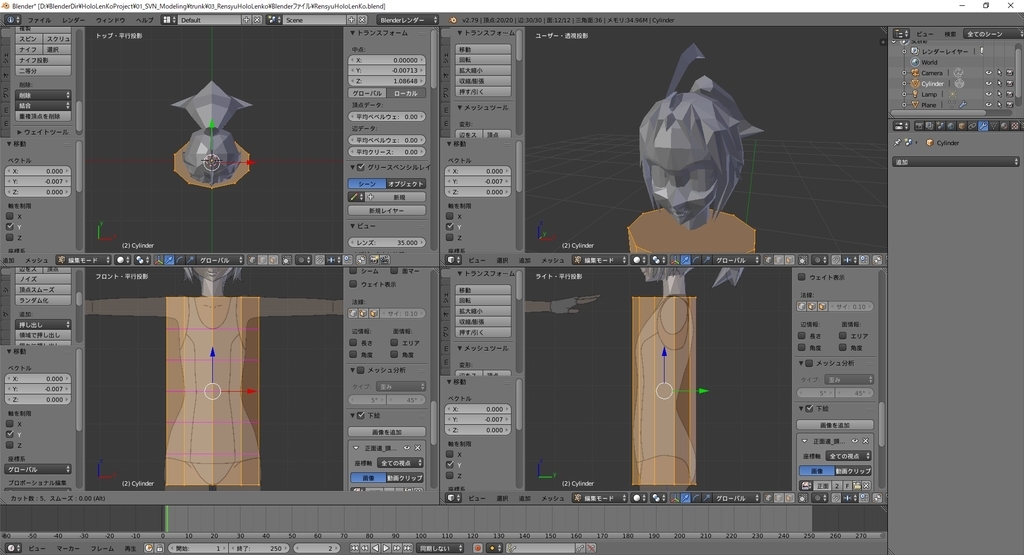Open the 結合 merge dropdown

tap(43, 106)
